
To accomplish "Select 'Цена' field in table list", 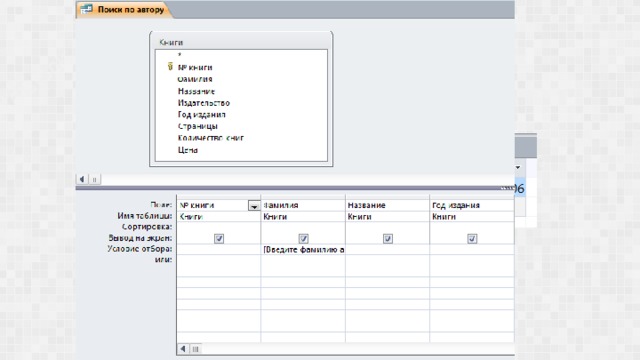I will [188, 150].
